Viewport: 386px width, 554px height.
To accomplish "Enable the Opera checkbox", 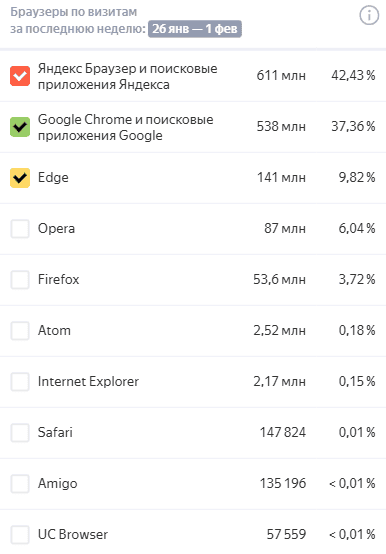I will [20, 229].
